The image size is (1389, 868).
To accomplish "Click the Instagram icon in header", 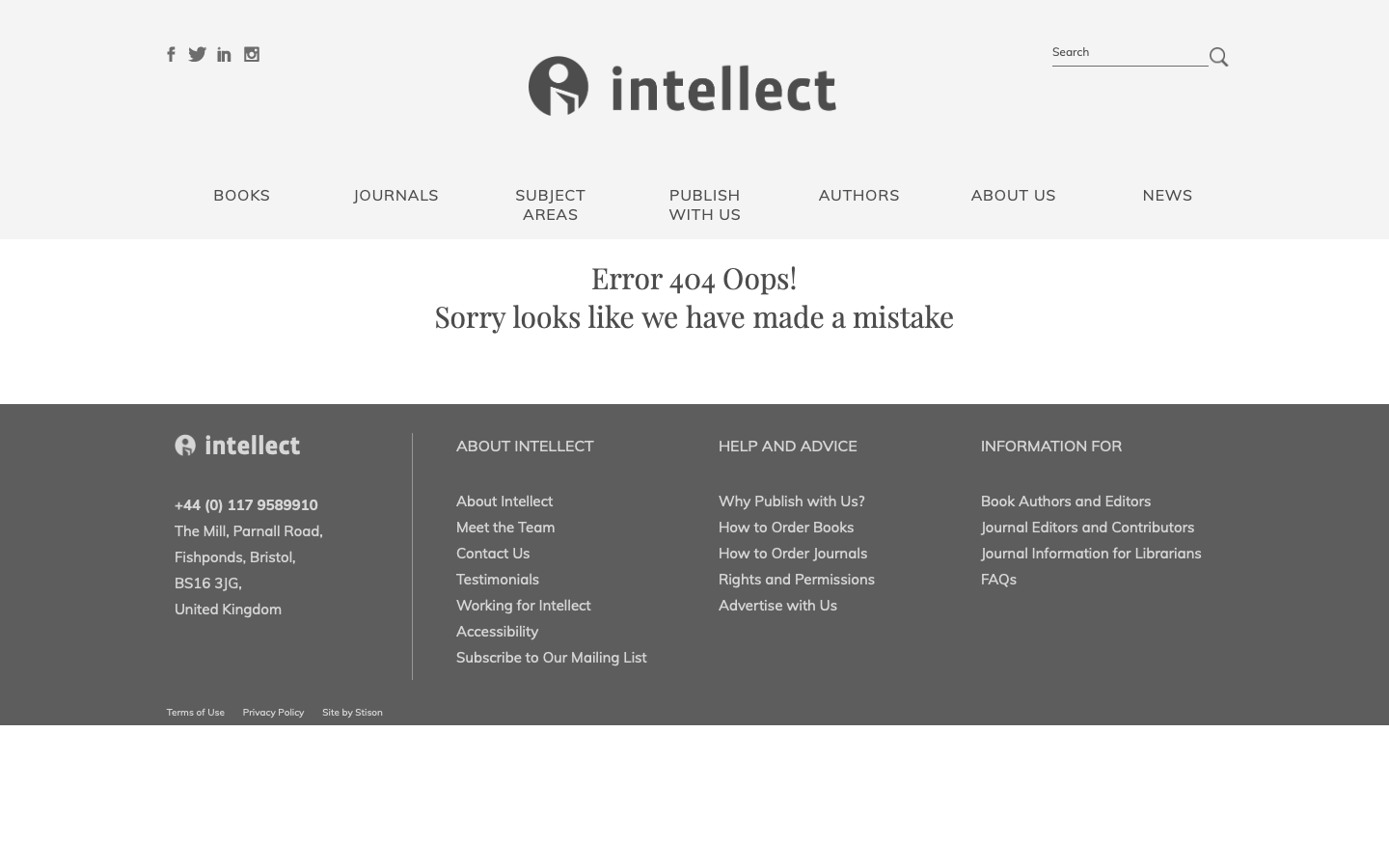I will (252, 54).
